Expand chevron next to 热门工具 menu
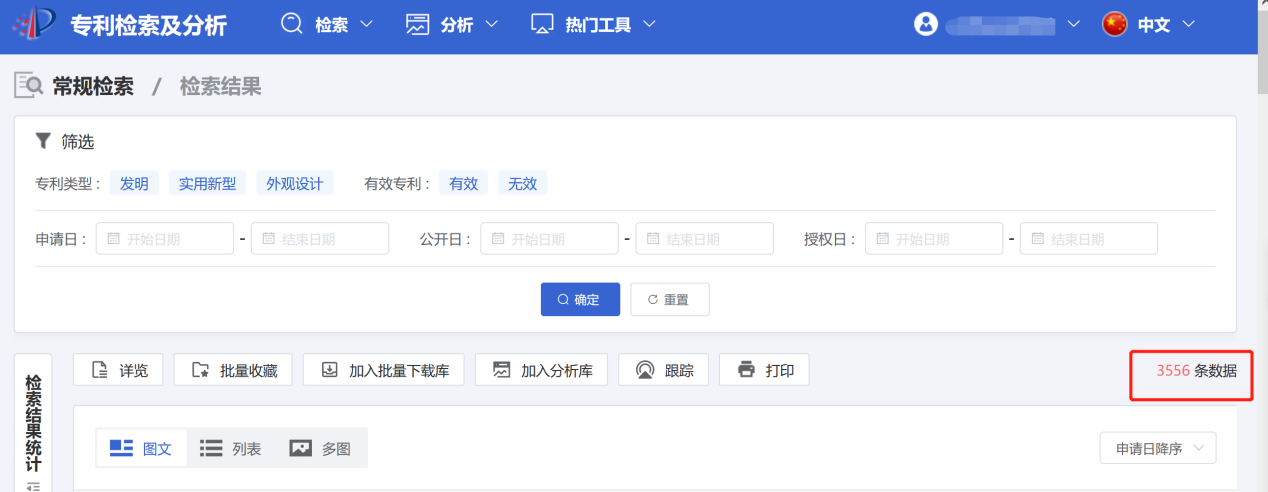 point(649,24)
